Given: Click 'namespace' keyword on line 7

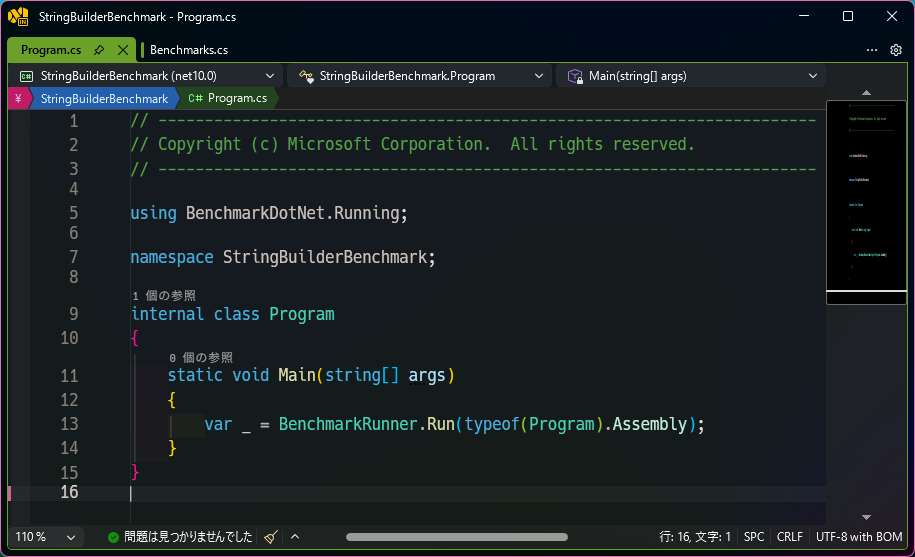Looking at the screenshot, I should (172, 257).
